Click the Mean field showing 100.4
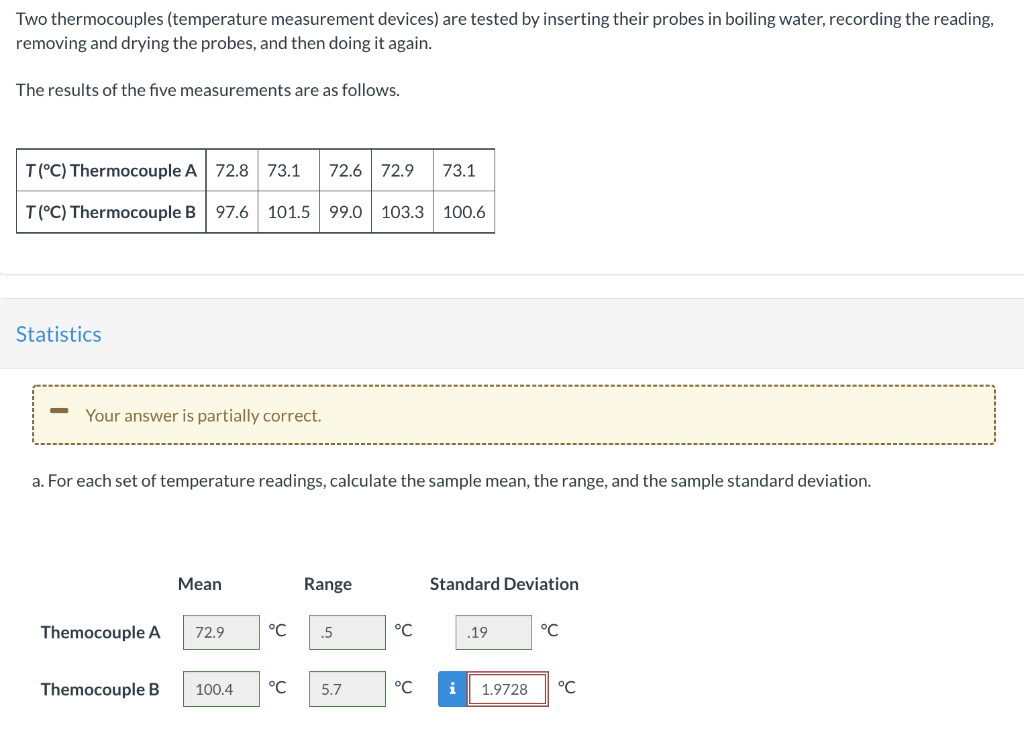This screenshot has height=733, width=1024. (221, 688)
